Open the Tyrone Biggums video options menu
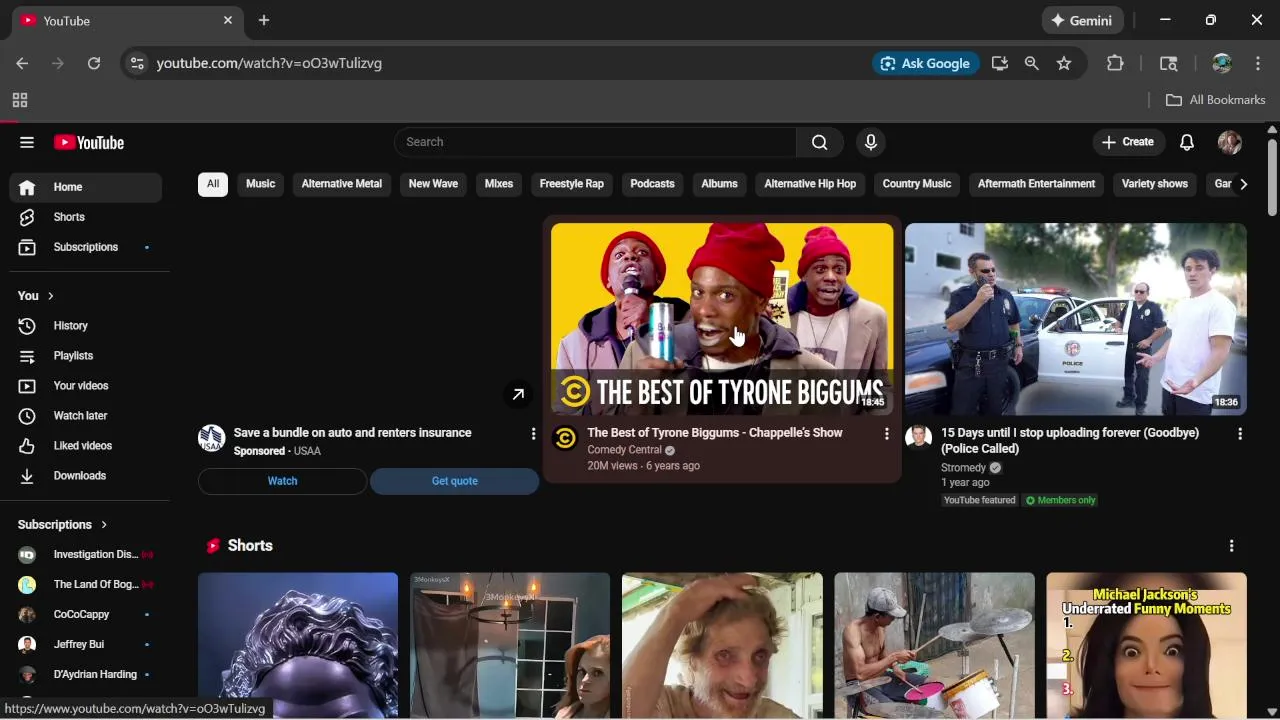This screenshot has height=720, width=1280. [886, 434]
